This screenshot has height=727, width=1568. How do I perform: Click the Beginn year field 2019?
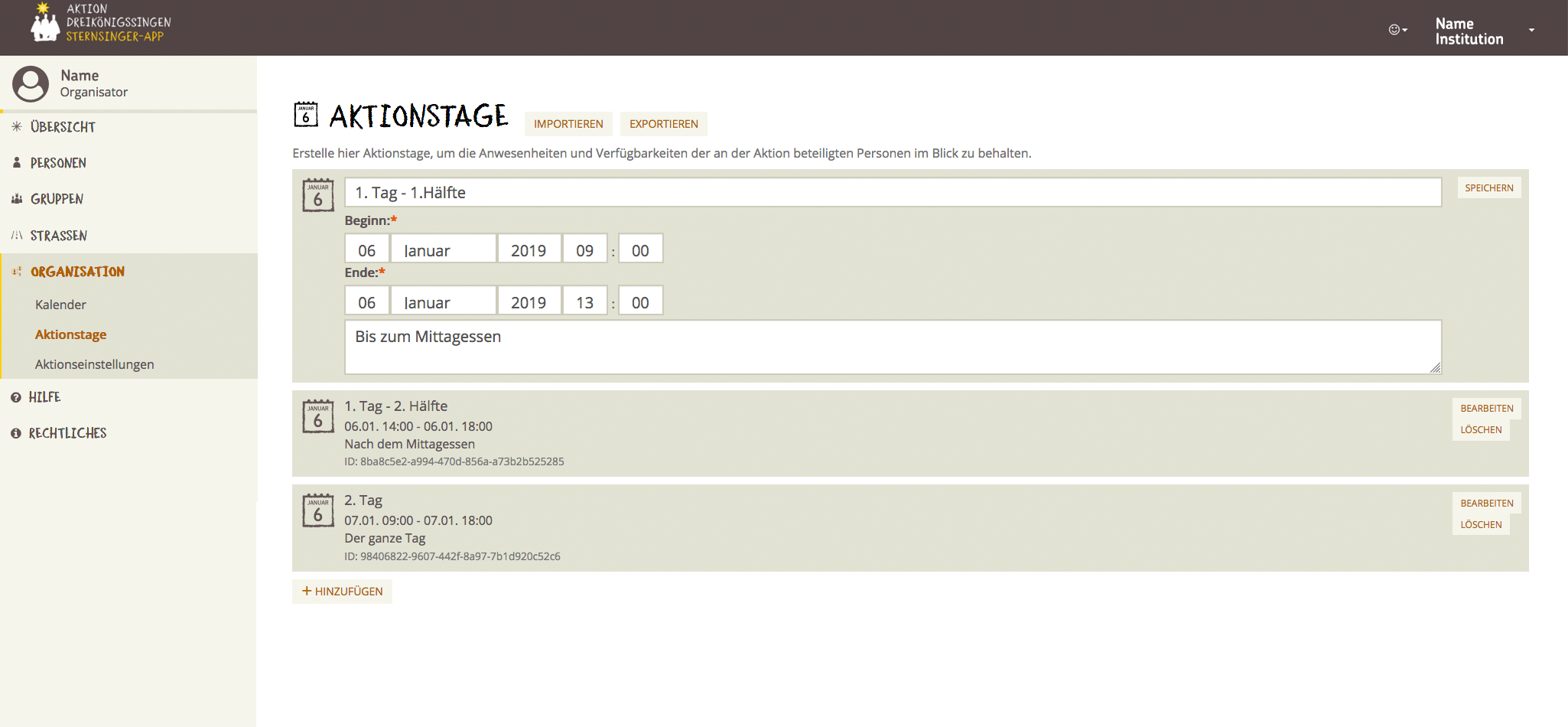click(529, 249)
